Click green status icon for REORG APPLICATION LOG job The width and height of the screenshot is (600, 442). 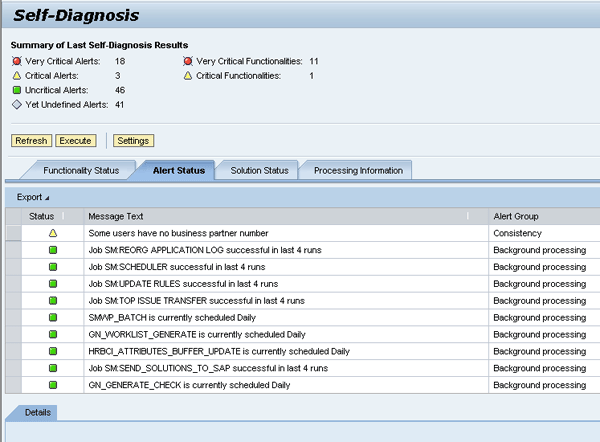tap(52, 250)
